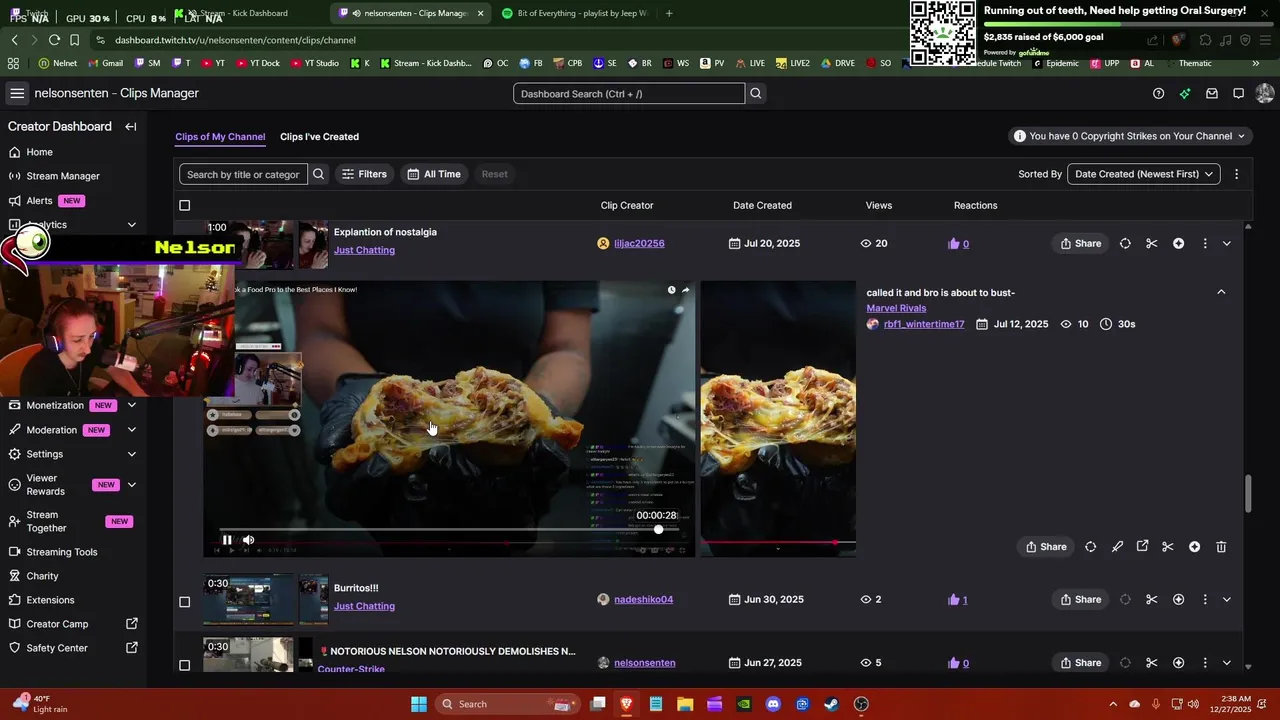
Task: Click the green sparkle icon in header
Action: point(1185,93)
